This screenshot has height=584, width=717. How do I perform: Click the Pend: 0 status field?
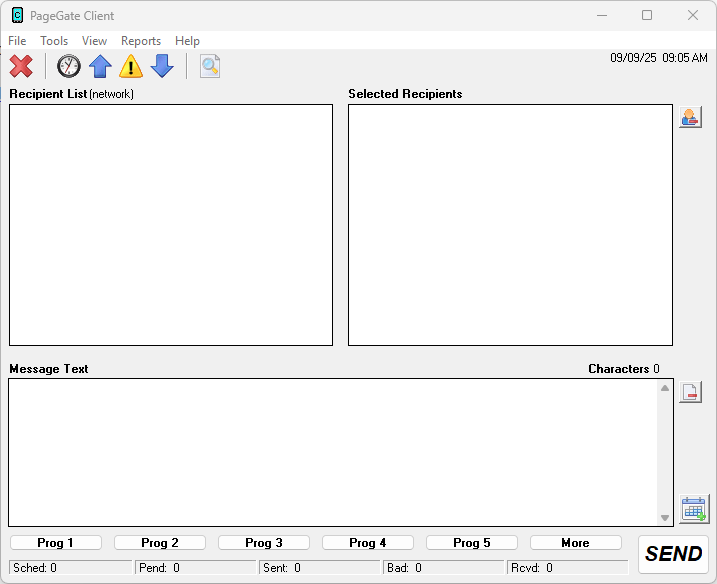pyautogui.click(x=196, y=568)
